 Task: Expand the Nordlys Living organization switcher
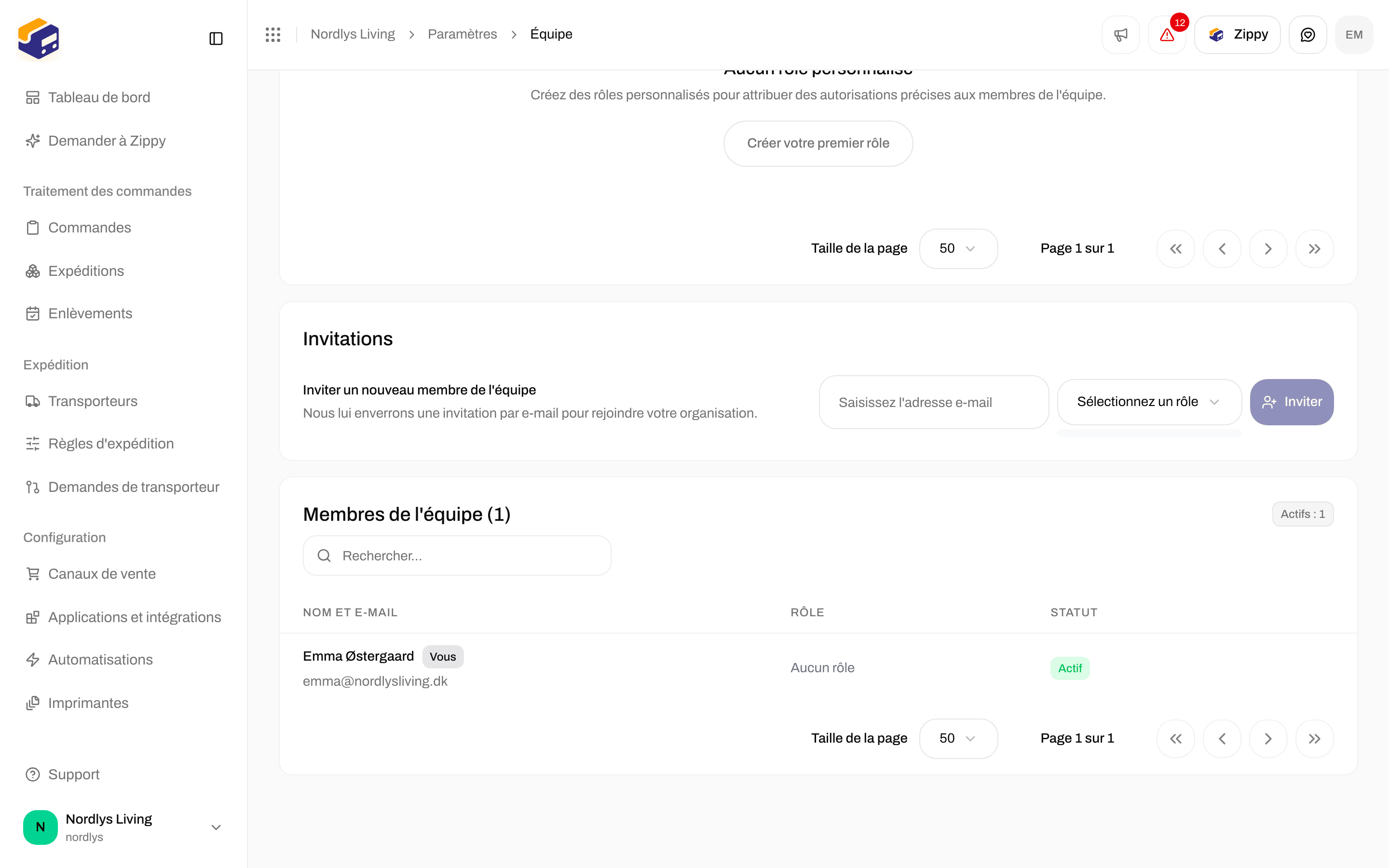(123, 827)
